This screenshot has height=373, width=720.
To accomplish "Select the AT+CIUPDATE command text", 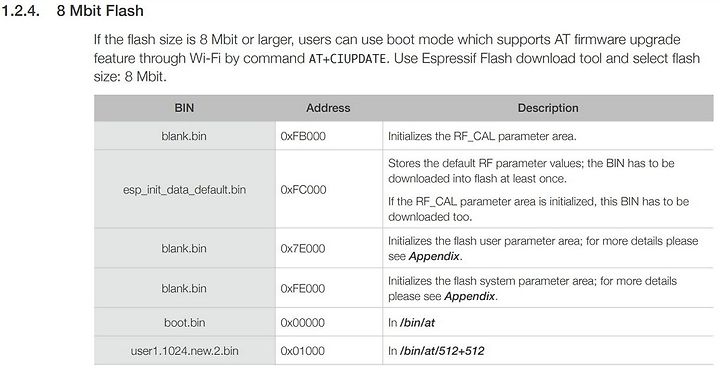I will coord(349,59).
